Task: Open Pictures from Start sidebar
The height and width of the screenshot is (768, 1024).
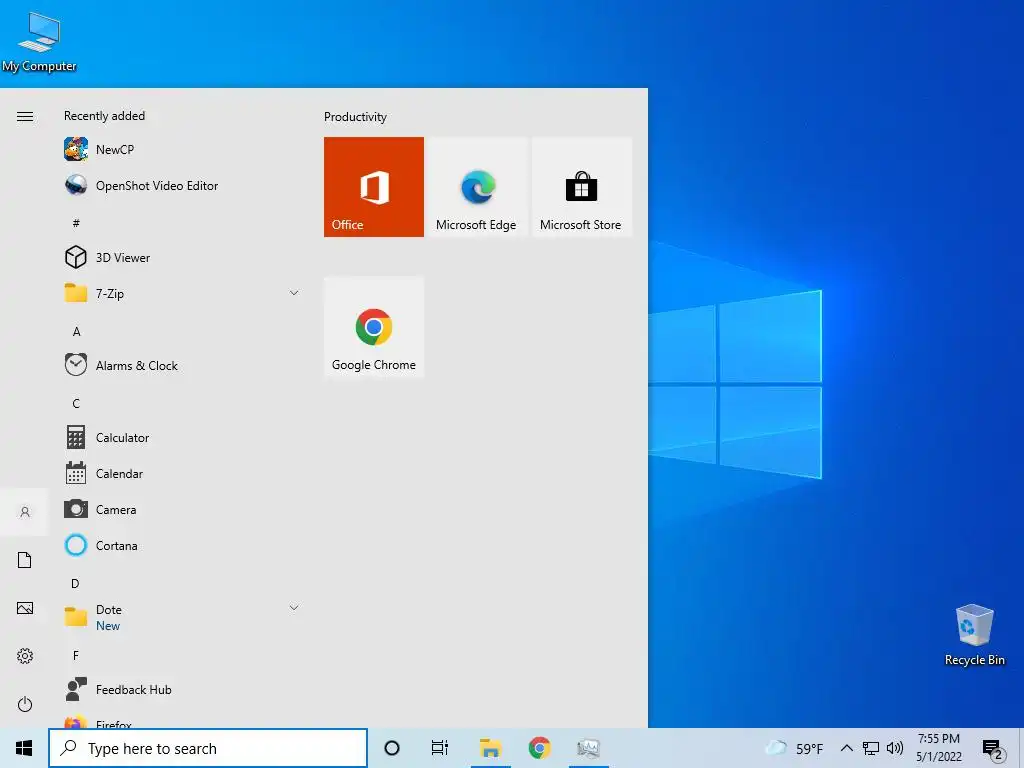Action: (x=25, y=608)
